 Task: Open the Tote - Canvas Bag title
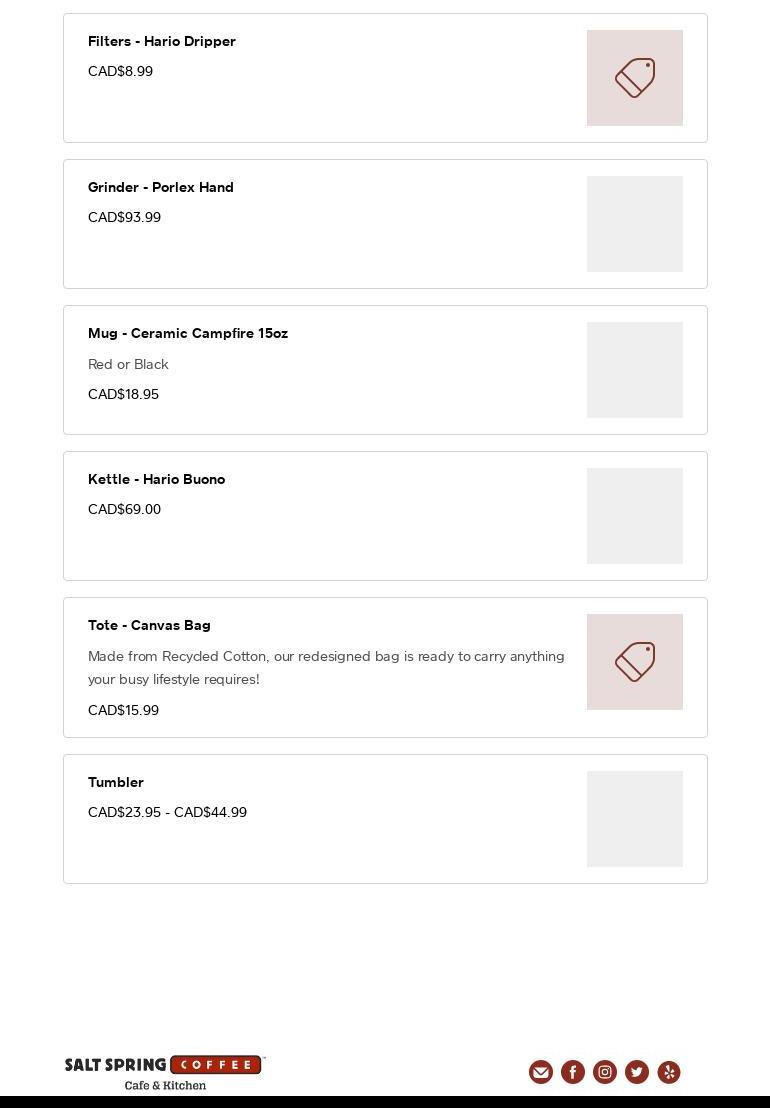(x=149, y=625)
